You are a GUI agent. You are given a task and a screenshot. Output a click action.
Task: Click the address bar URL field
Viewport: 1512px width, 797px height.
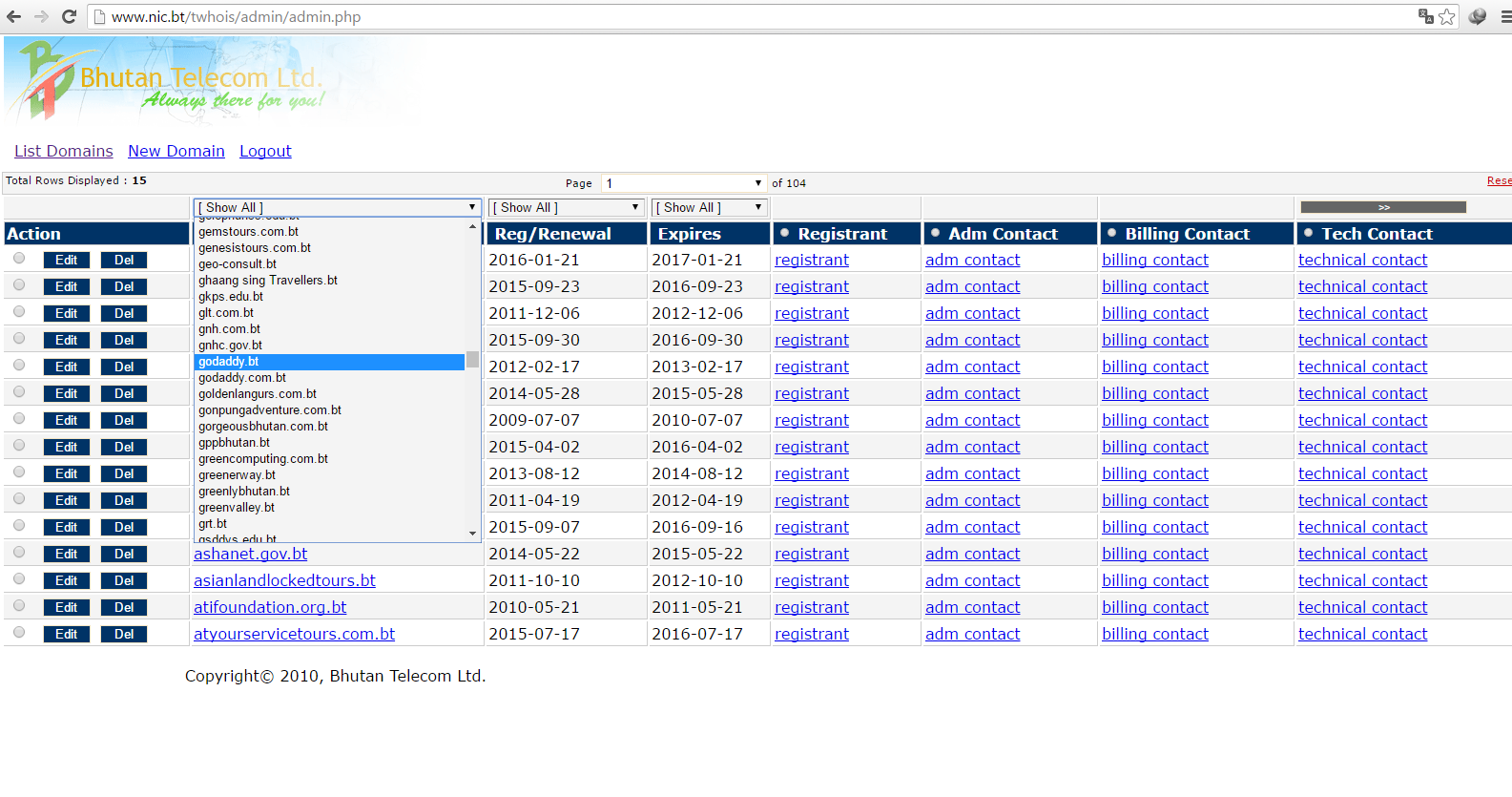(x=754, y=16)
